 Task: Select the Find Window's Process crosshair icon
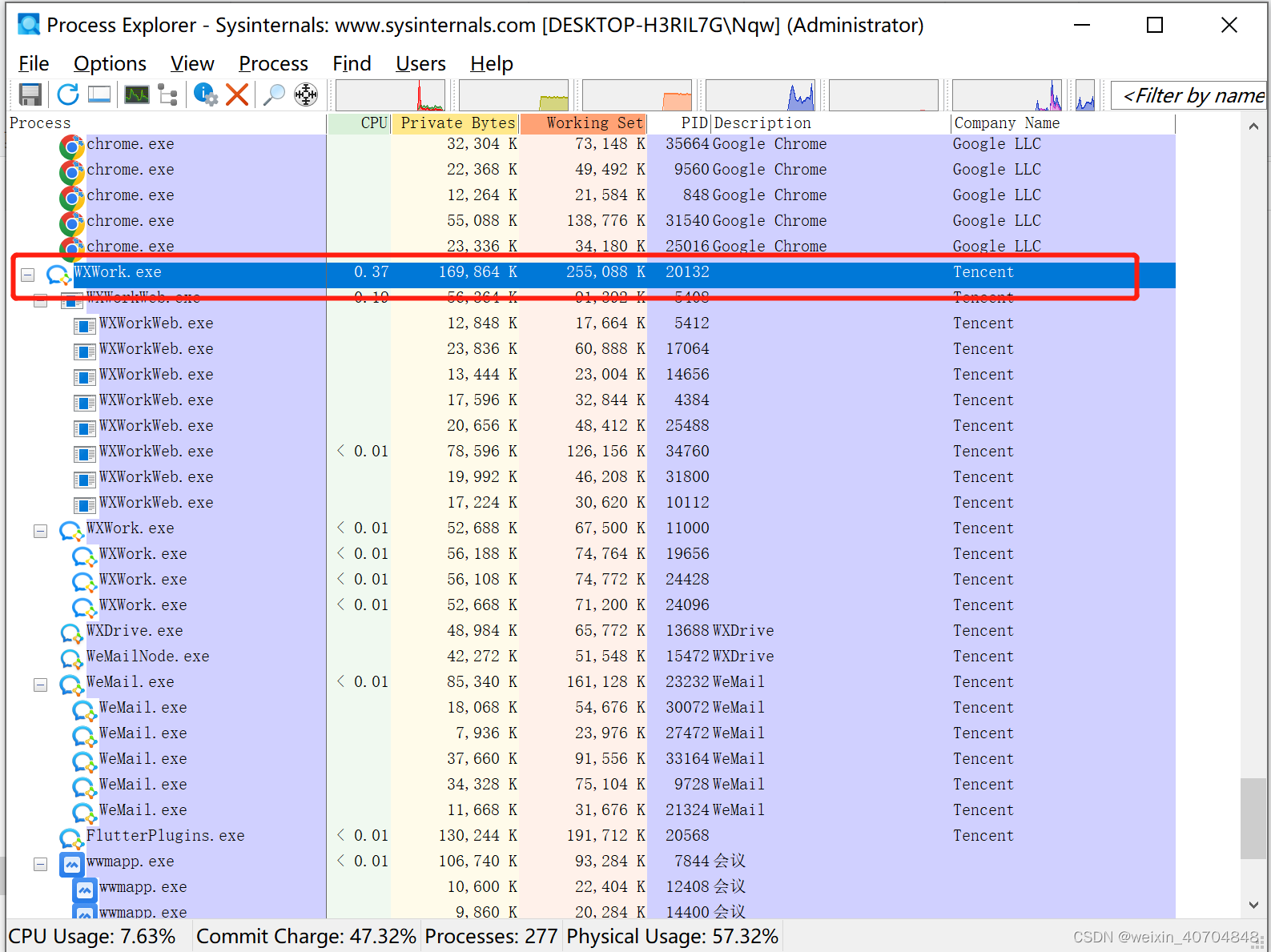pos(306,94)
